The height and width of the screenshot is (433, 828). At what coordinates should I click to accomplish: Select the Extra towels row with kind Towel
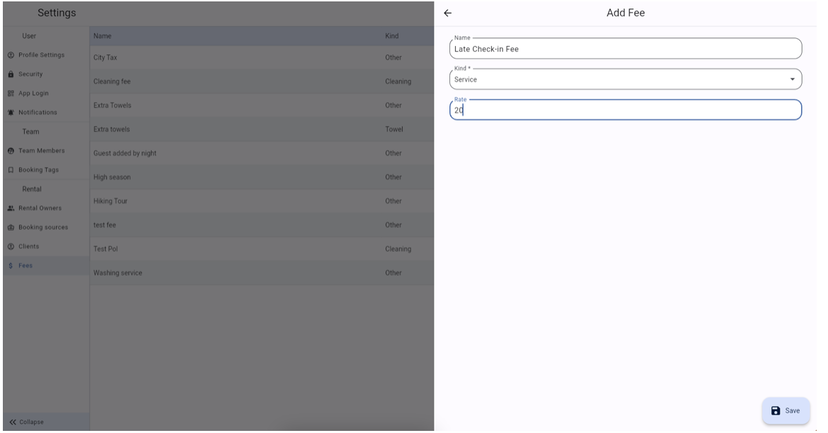click(x=261, y=129)
